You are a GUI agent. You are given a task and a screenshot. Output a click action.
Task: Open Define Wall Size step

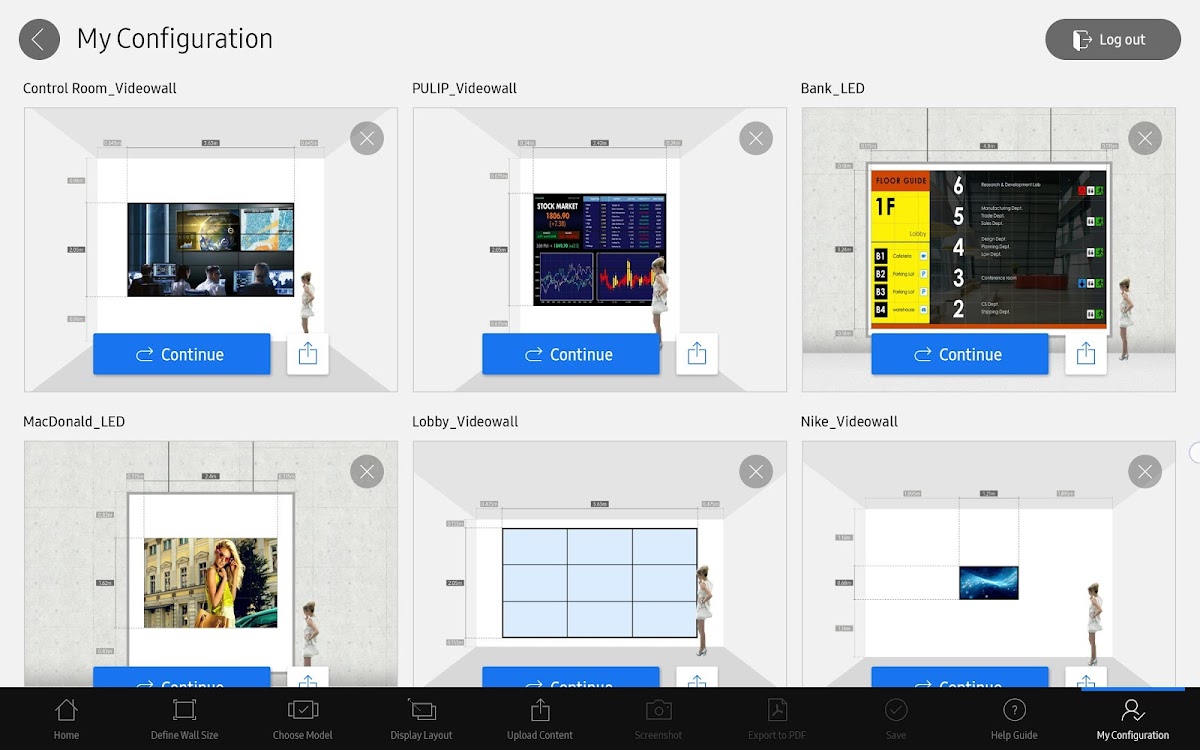pyautogui.click(x=184, y=719)
